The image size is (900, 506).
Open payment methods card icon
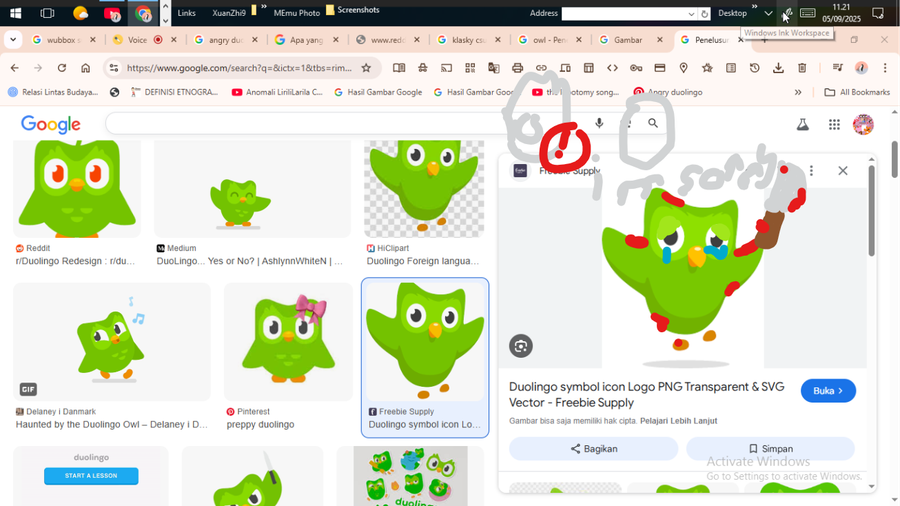(660, 68)
